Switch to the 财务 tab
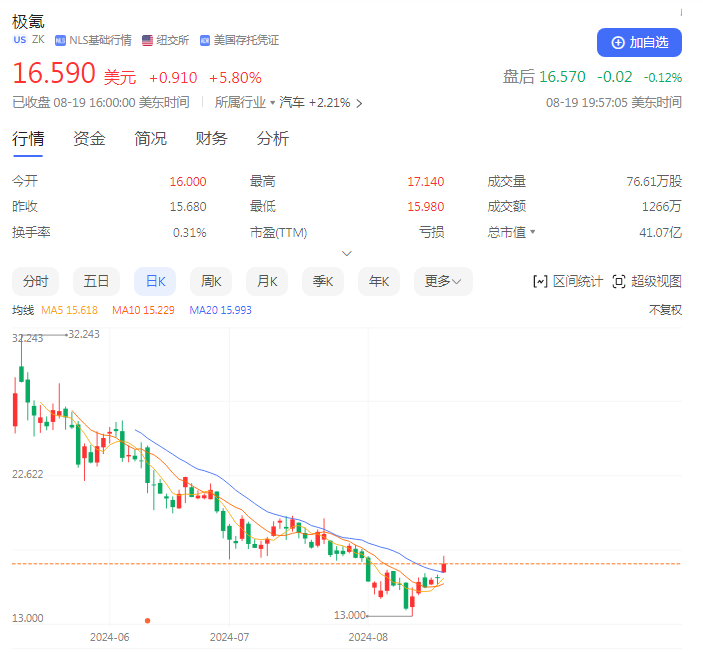The width and height of the screenshot is (703, 652). point(211,139)
